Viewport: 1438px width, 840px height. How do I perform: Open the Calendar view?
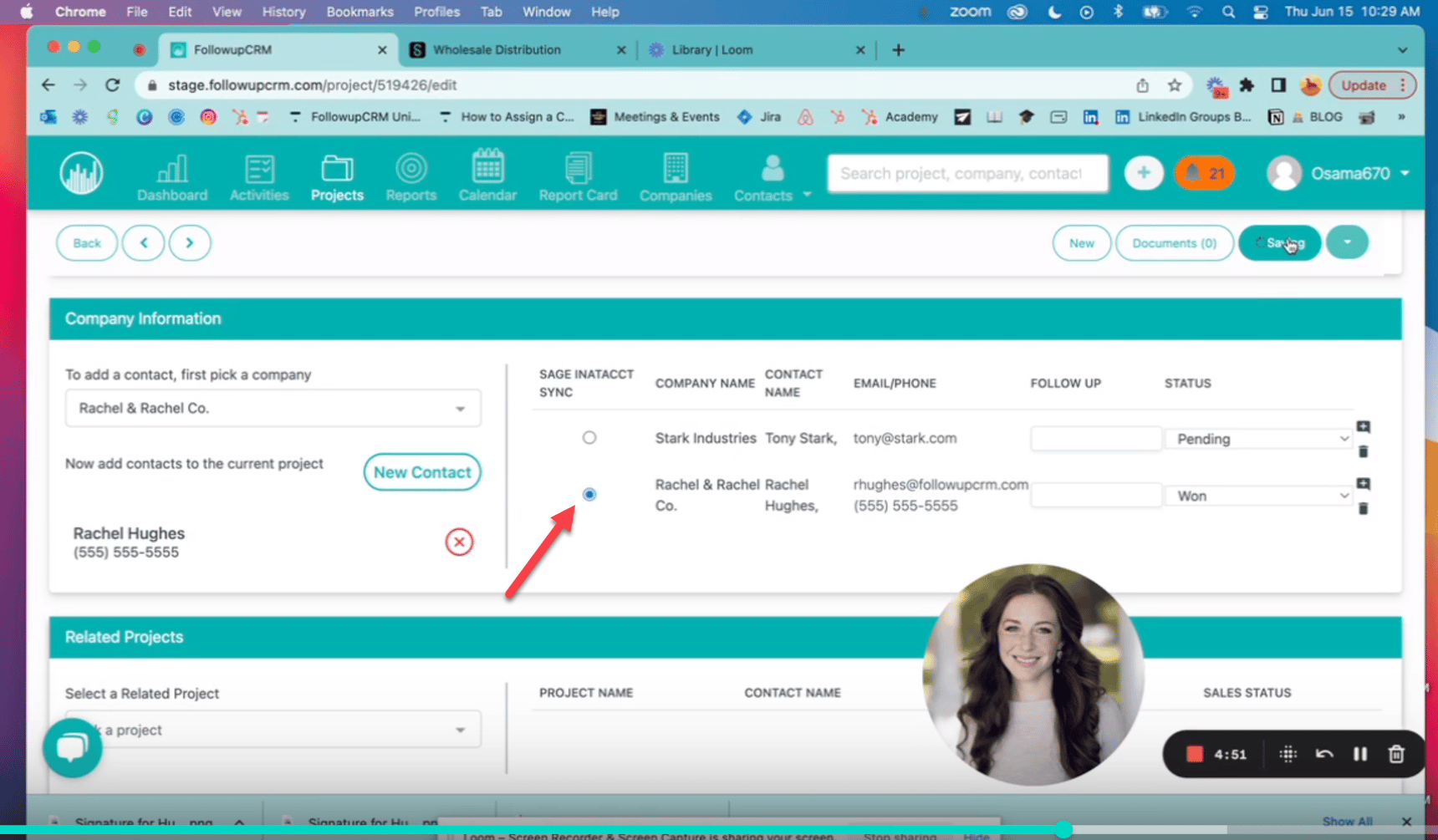pyautogui.click(x=487, y=173)
